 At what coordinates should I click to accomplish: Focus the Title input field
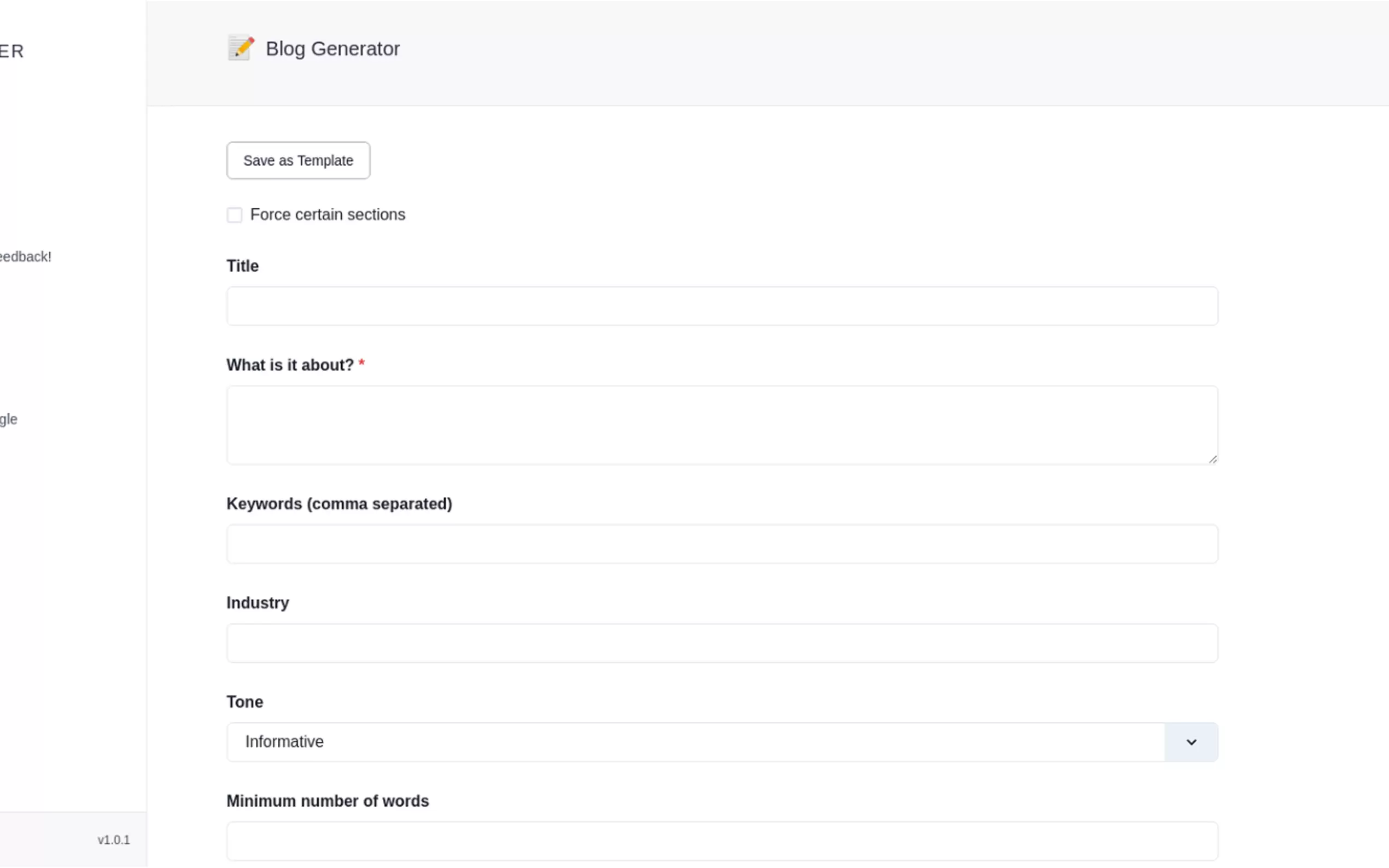[x=722, y=306]
